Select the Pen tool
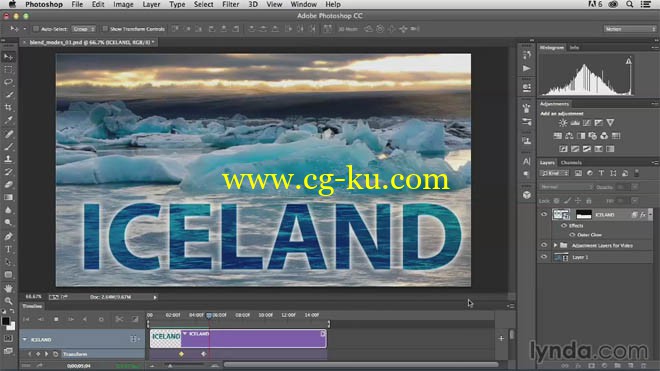The height and width of the screenshot is (371, 660). 8,236
